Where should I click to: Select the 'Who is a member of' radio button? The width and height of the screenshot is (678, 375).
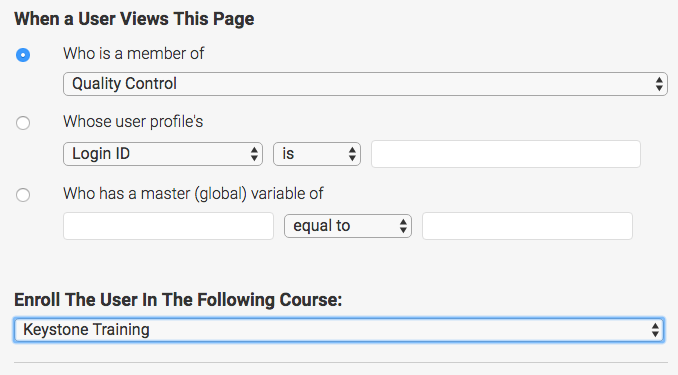coord(23,55)
